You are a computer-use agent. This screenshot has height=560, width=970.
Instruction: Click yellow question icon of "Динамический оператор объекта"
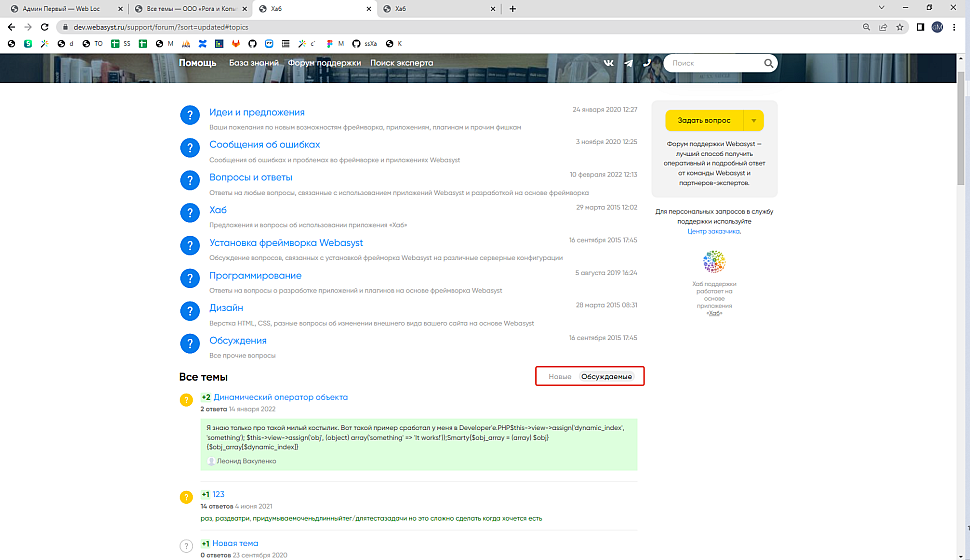[185, 400]
